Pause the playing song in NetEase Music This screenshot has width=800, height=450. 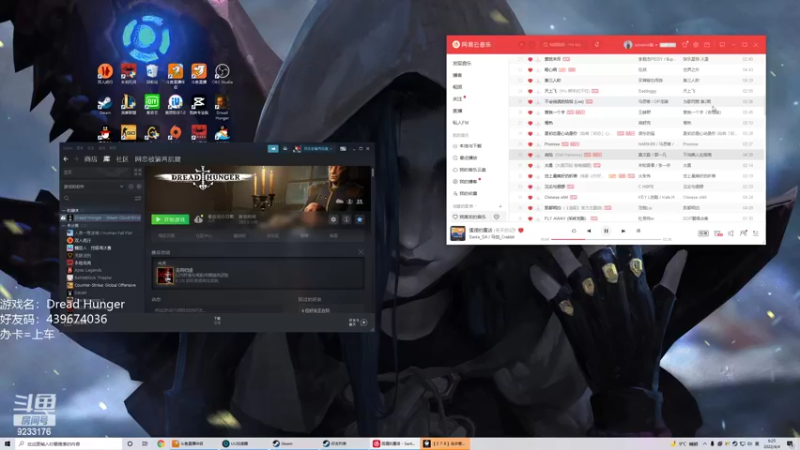606,231
